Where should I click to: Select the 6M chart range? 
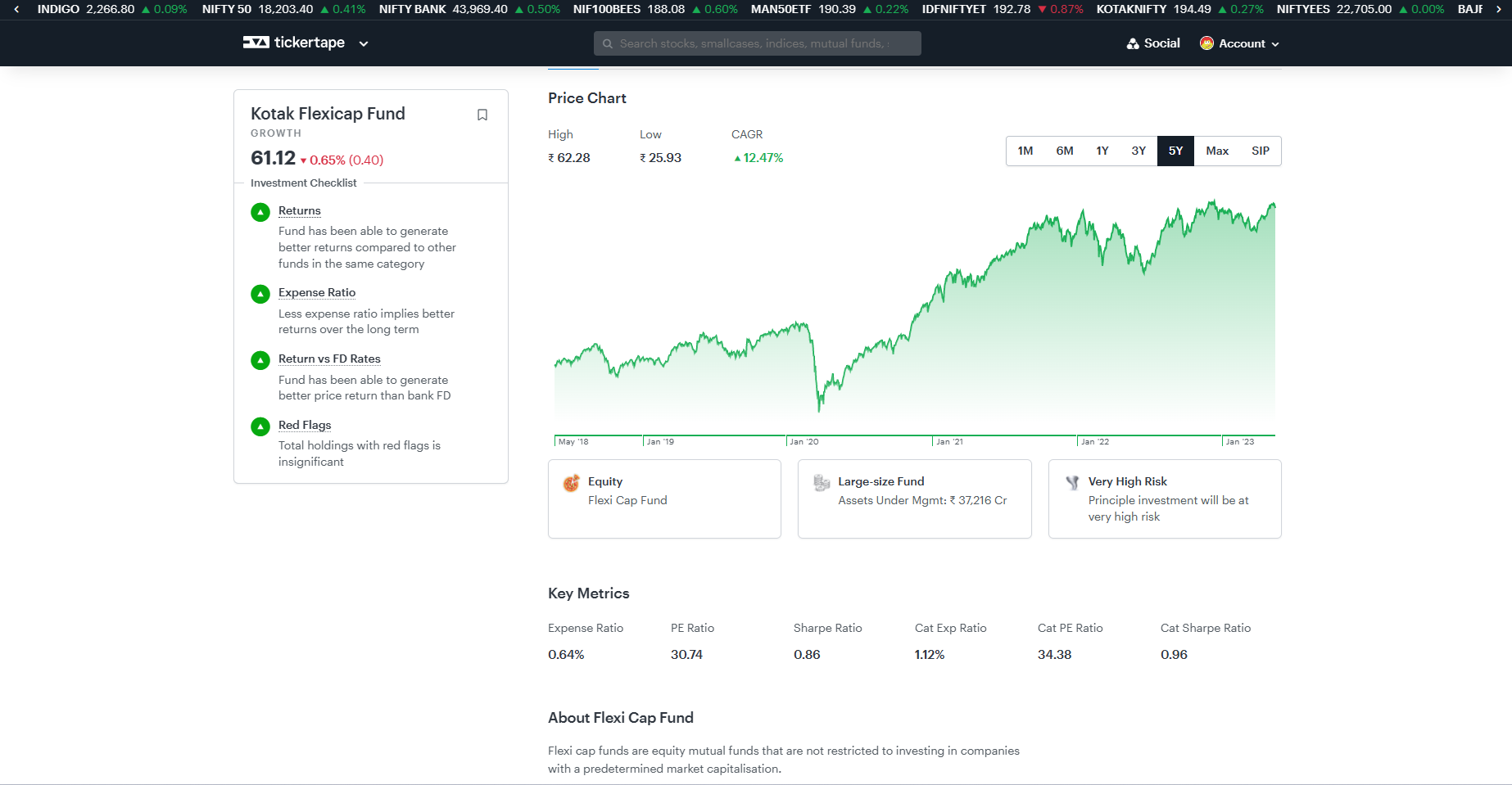tap(1065, 151)
